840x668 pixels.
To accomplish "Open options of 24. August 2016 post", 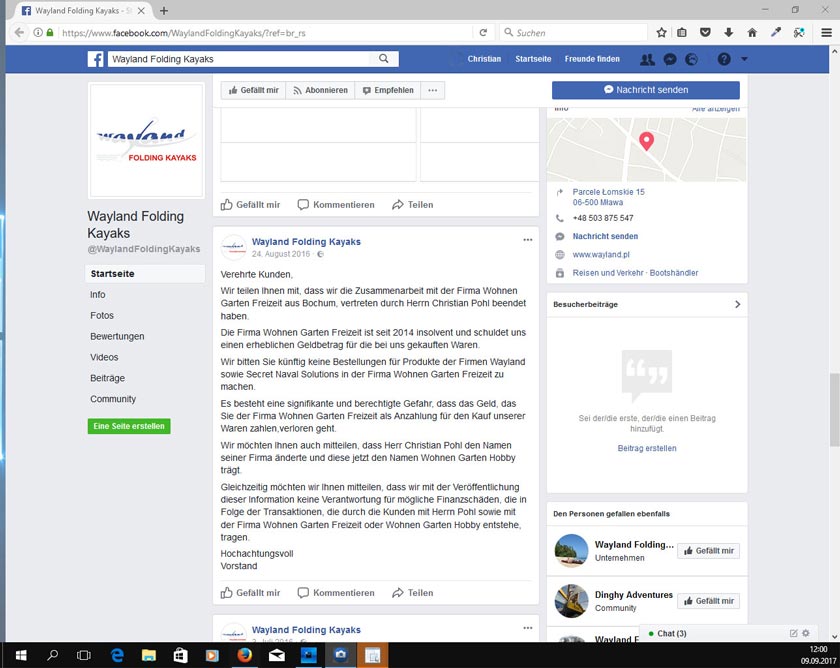I will (528, 240).
